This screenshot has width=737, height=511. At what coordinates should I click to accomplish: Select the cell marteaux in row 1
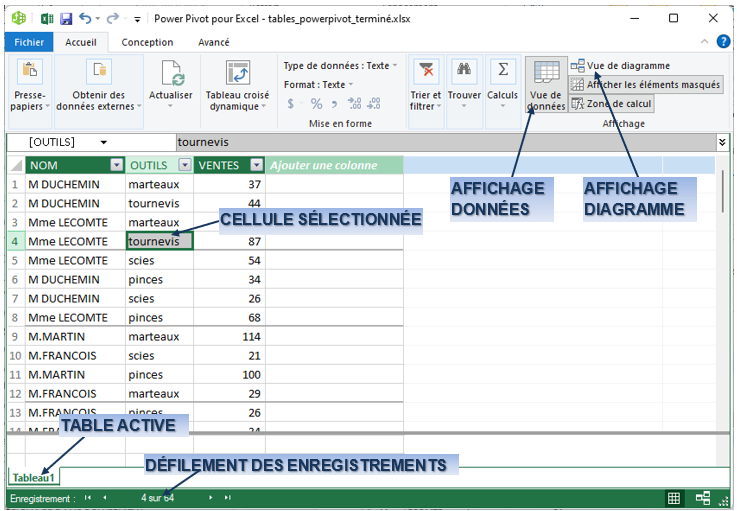click(159, 184)
